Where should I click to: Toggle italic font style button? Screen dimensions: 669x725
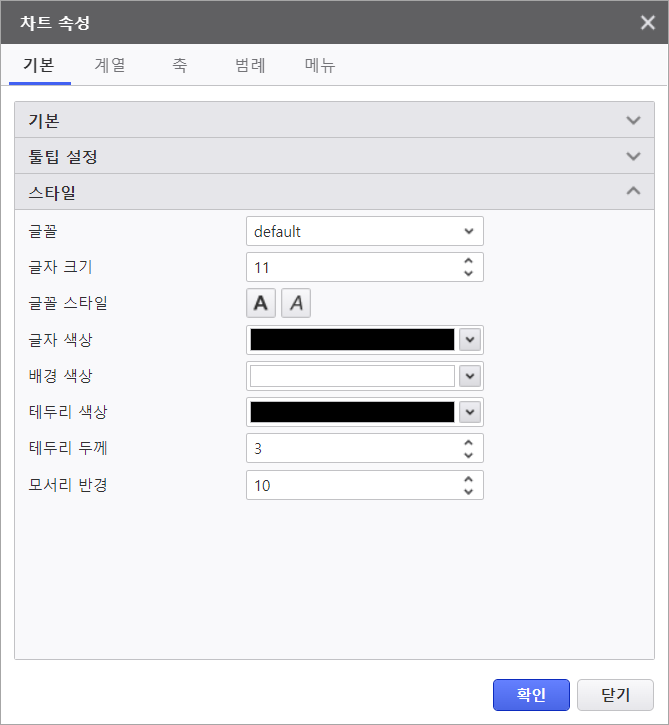pyautogui.click(x=296, y=303)
